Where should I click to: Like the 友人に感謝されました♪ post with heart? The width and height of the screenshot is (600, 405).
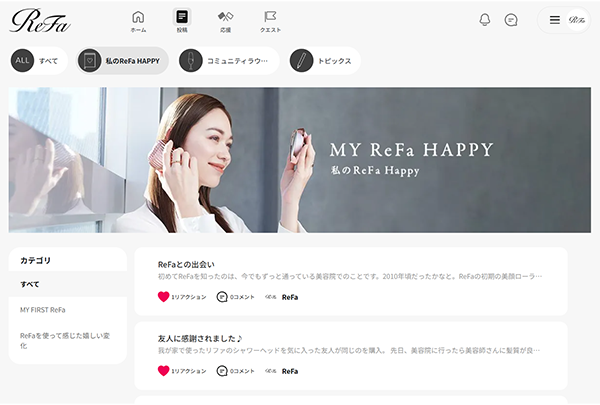[x=163, y=371]
